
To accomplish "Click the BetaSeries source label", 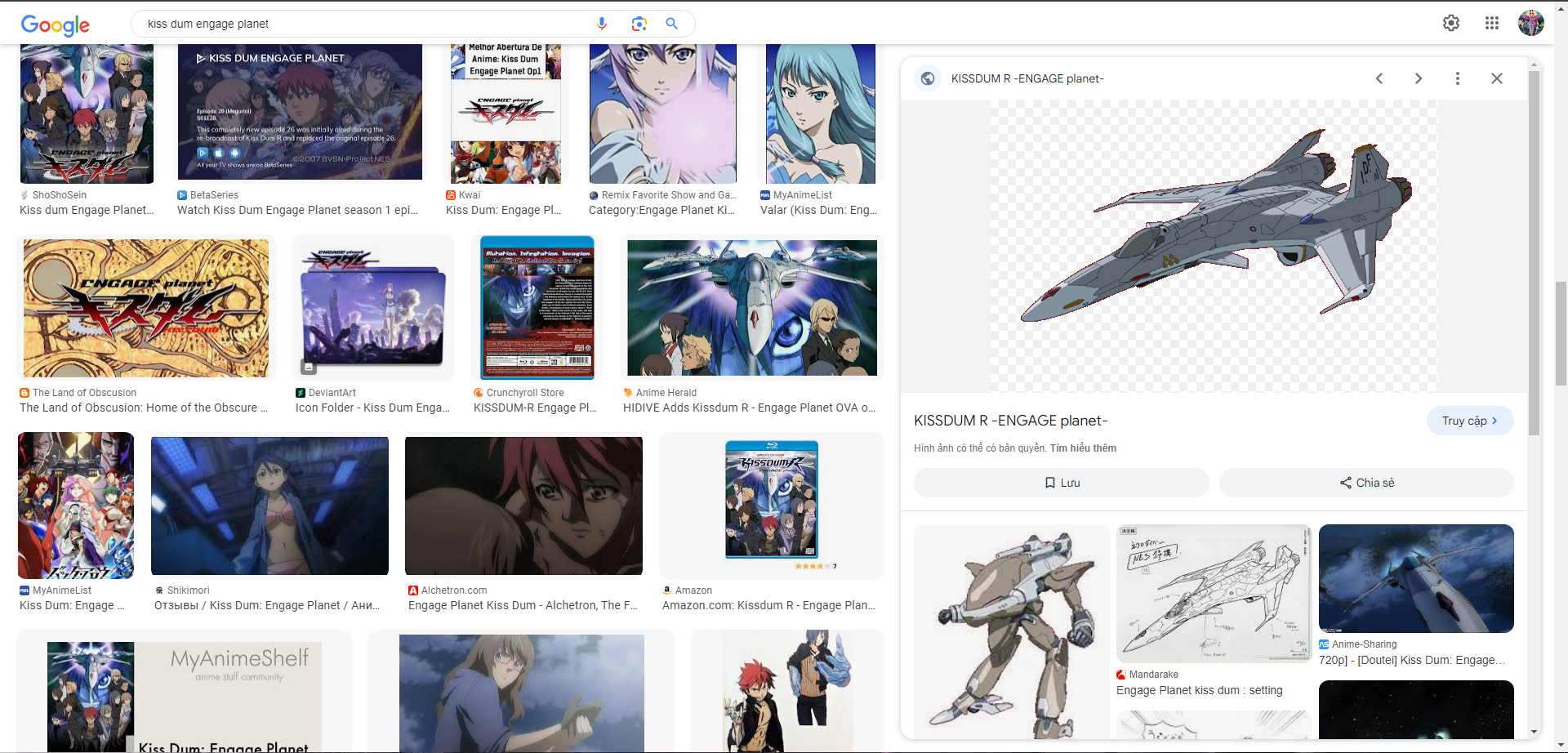I will 214,195.
